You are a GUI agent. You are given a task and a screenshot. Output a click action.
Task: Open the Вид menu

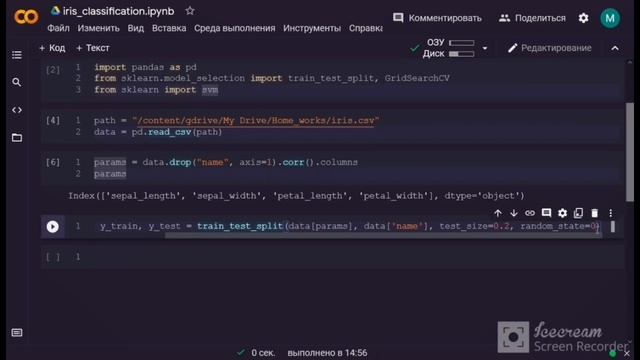tap(136, 28)
